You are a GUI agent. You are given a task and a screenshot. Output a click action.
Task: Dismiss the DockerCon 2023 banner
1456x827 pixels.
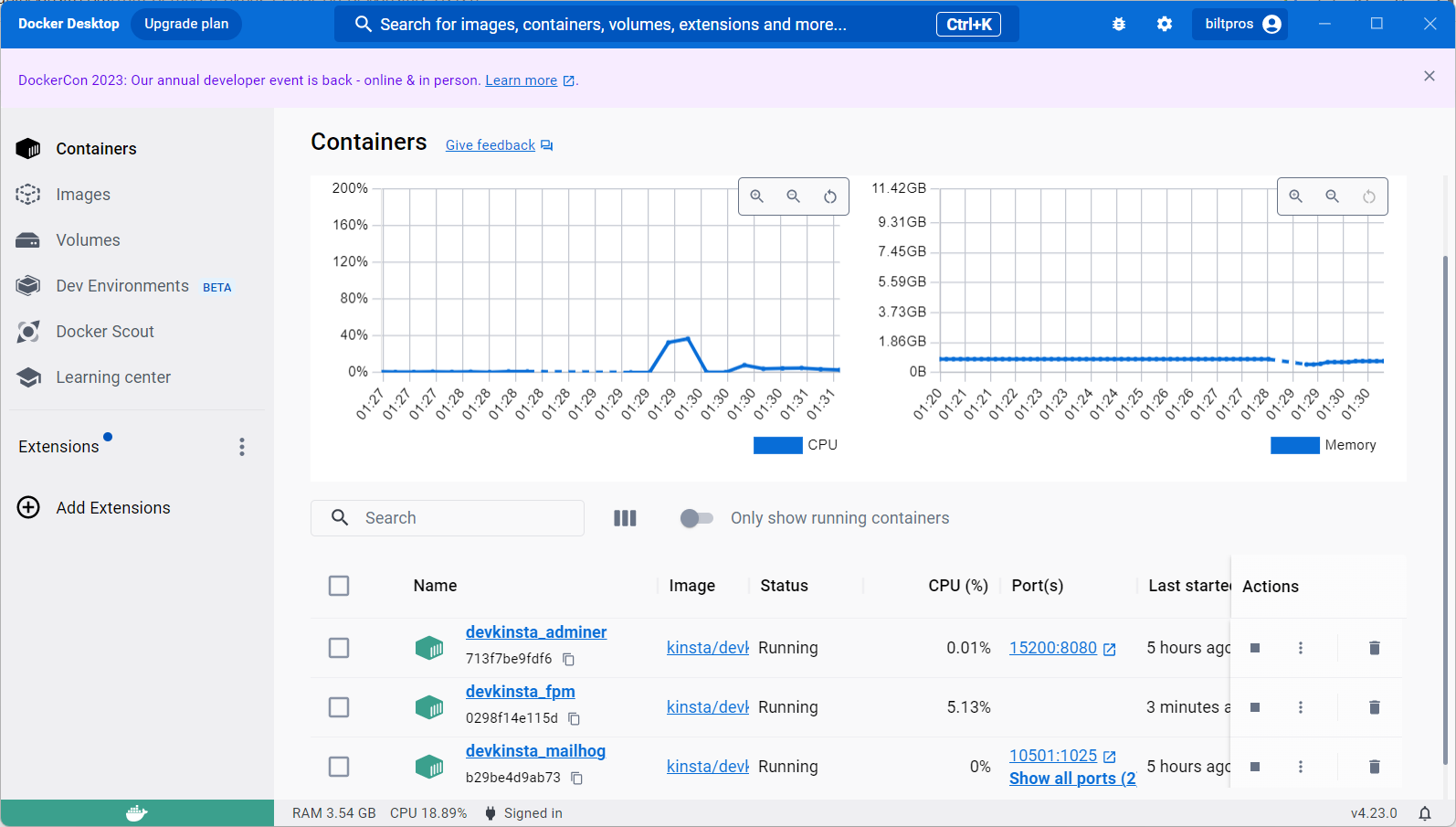(1430, 77)
